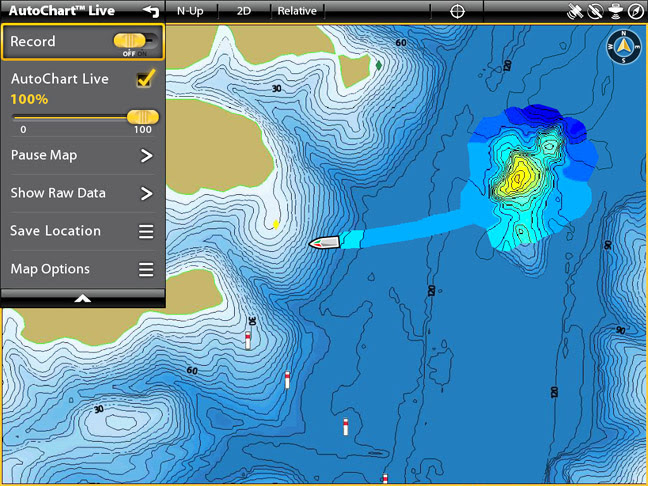648x486 pixels.
Task: Click the slider maximum label 100
Action: pyautogui.click(x=143, y=130)
